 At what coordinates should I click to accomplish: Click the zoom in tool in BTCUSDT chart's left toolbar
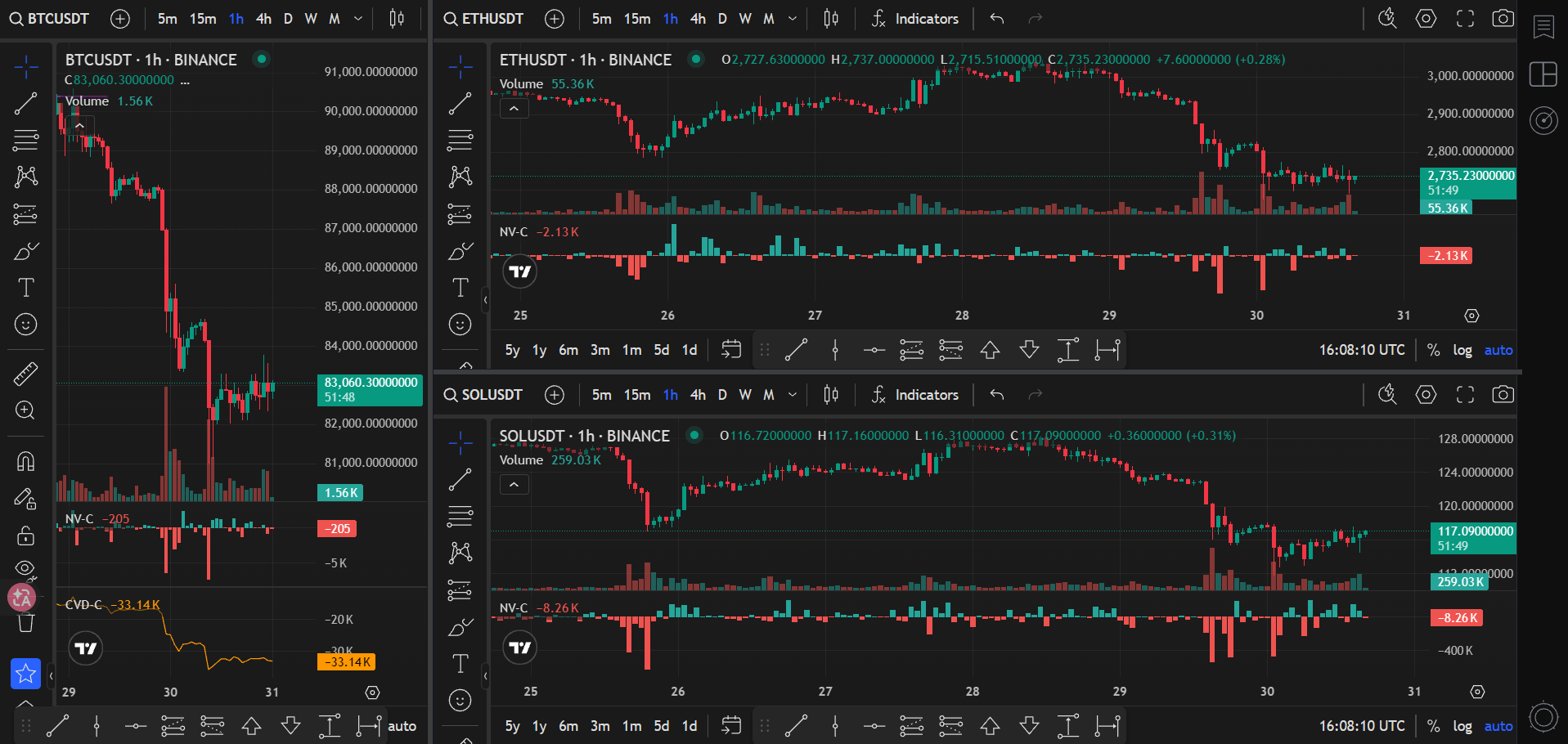[26, 410]
